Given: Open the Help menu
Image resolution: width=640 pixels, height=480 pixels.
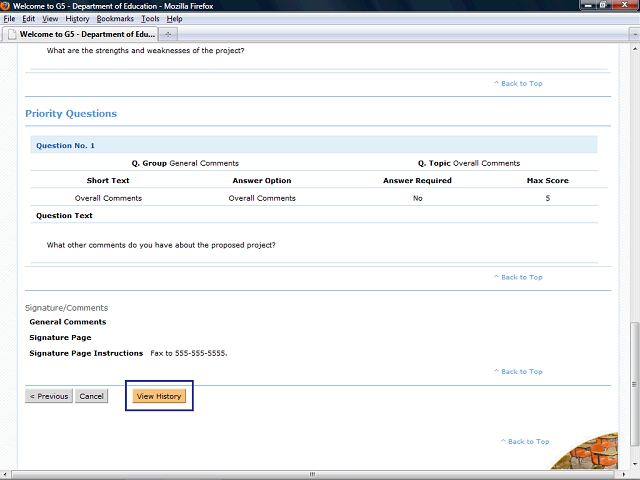Looking at the screenshot, I should (x=174, y=19).
